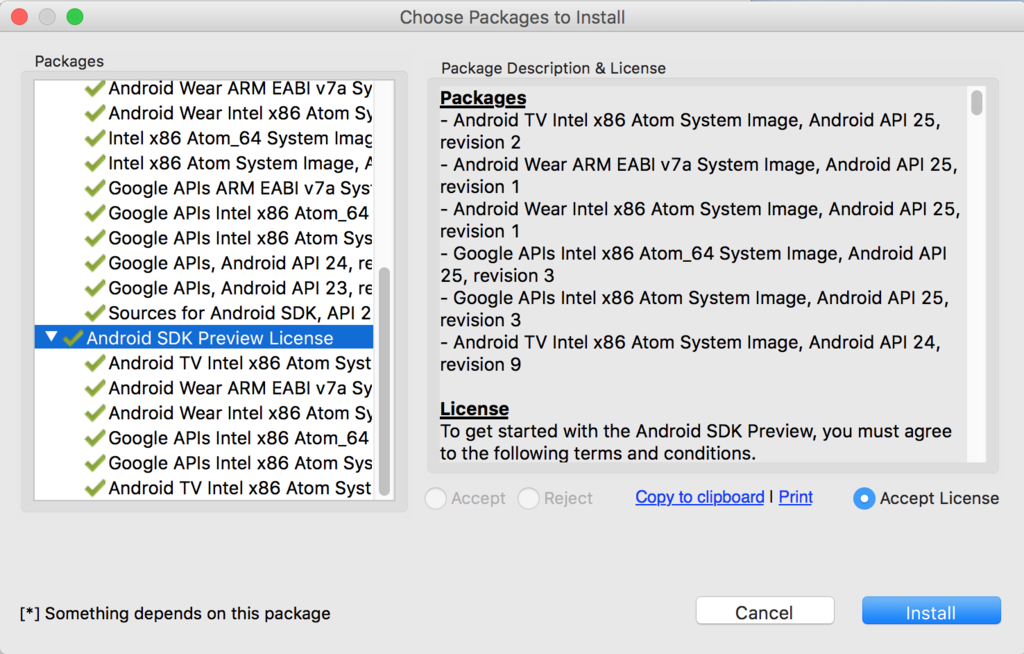1024x654 pixels.
Task: Collapse the Android SDK Preview License group
Action: point(52,338)
